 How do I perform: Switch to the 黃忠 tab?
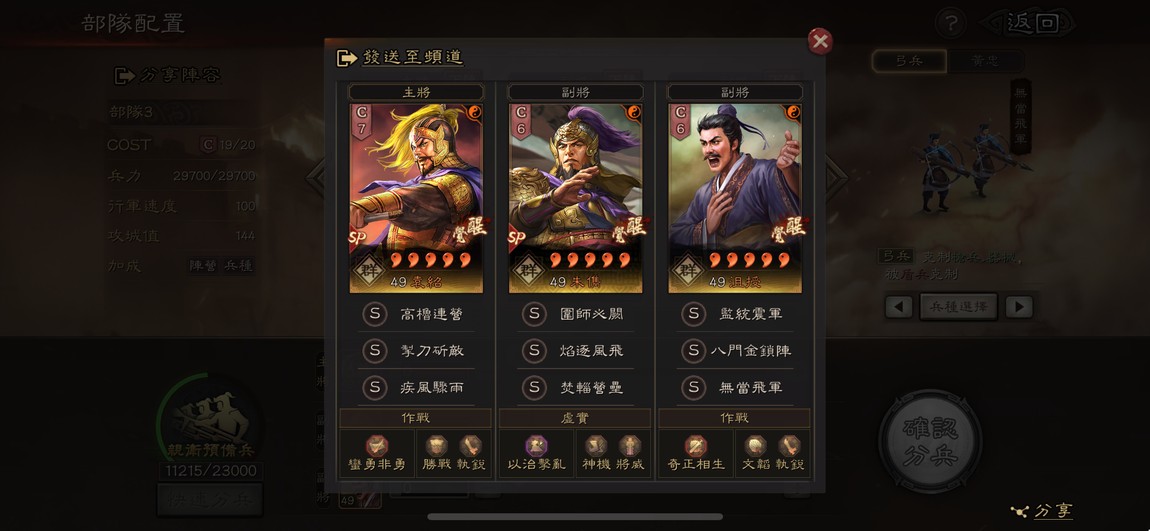point(984,62)
